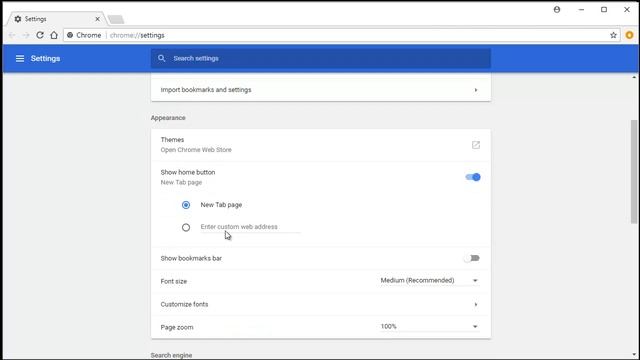Open the Page zoom dropdown
Viewport: 640px width, 360px height.
(x=429, y=327)
